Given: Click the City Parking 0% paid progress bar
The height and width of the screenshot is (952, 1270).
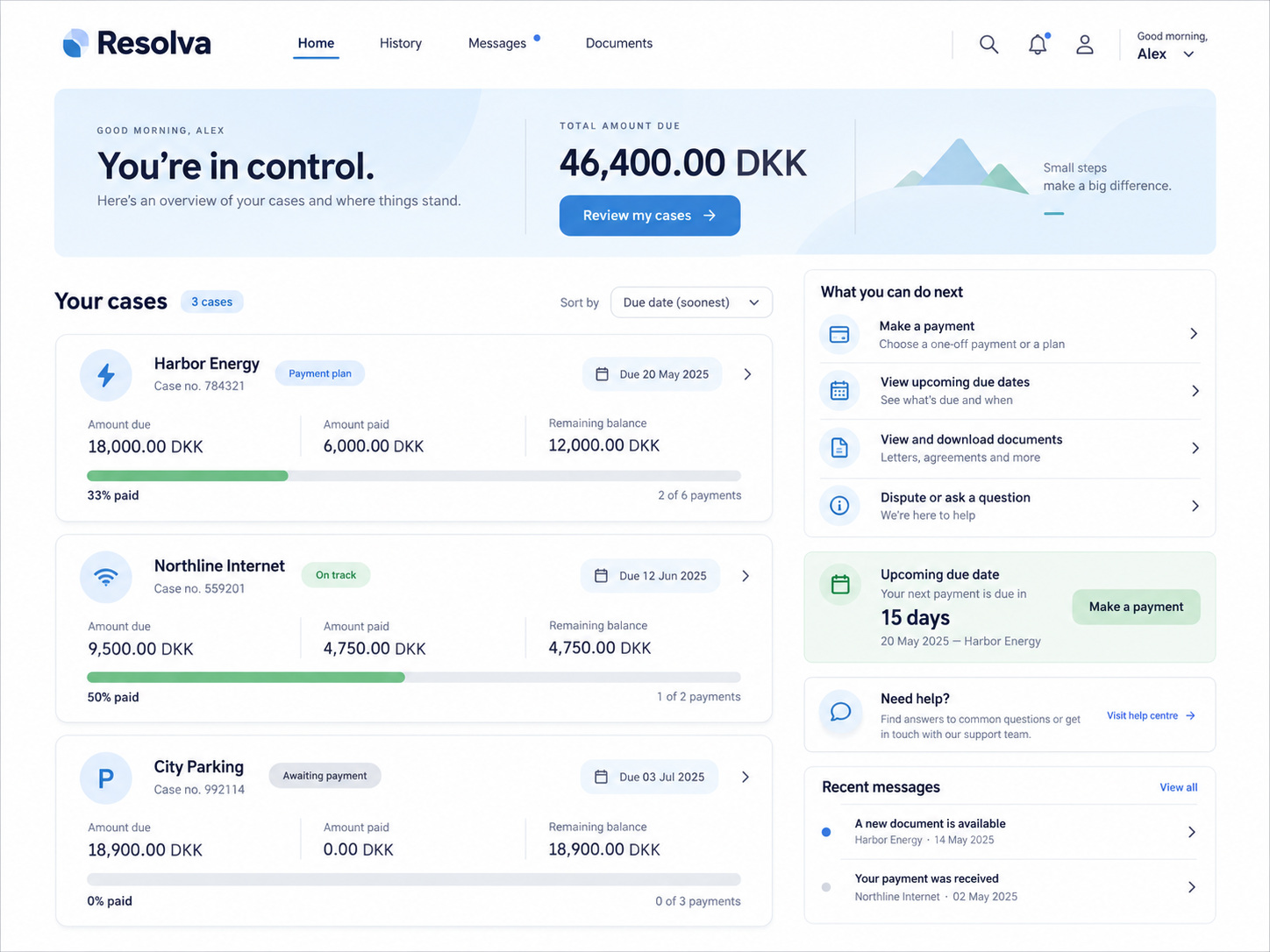Looking at the screenshot, I should coord(414,879).
